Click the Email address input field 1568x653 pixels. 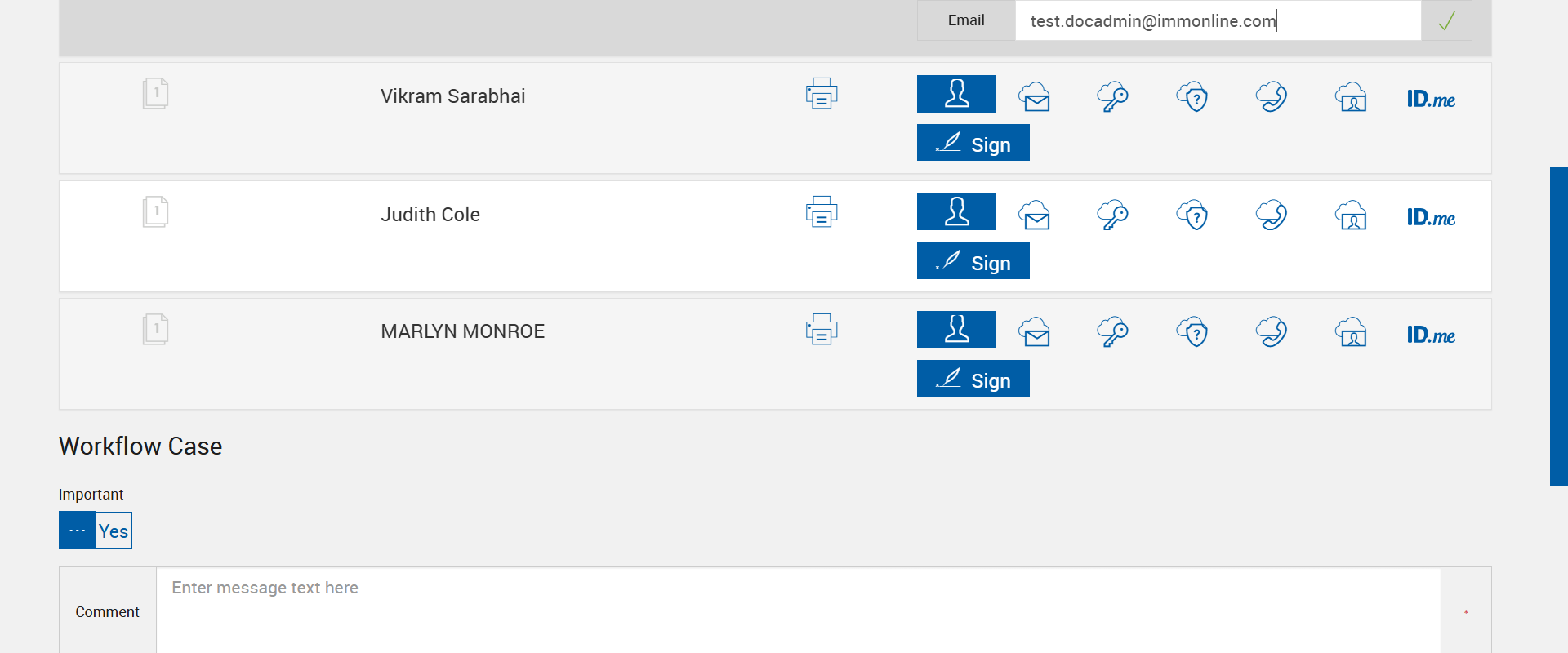click(1217, 20)
